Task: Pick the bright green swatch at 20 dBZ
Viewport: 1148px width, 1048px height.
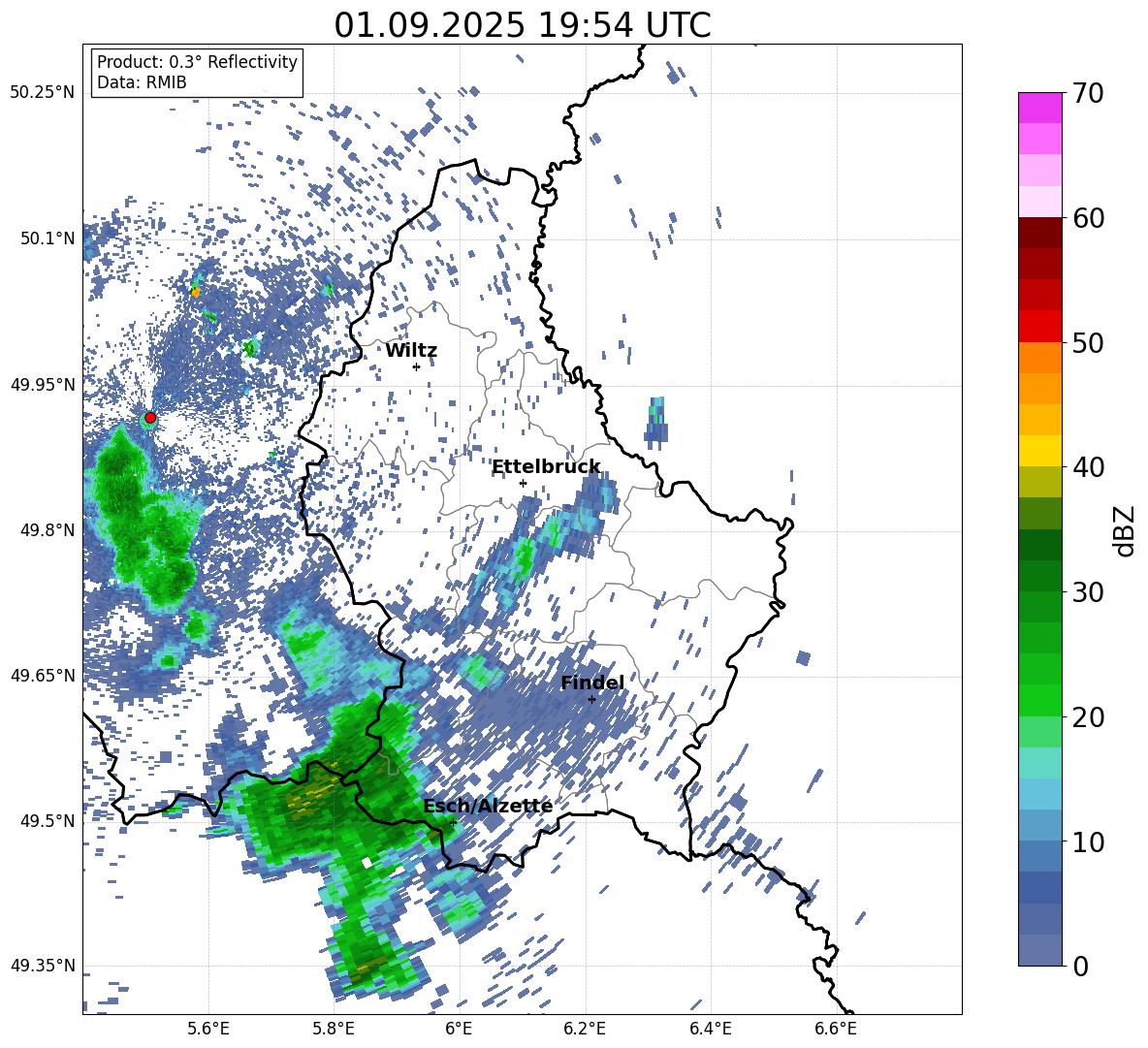Action: 1039,700
